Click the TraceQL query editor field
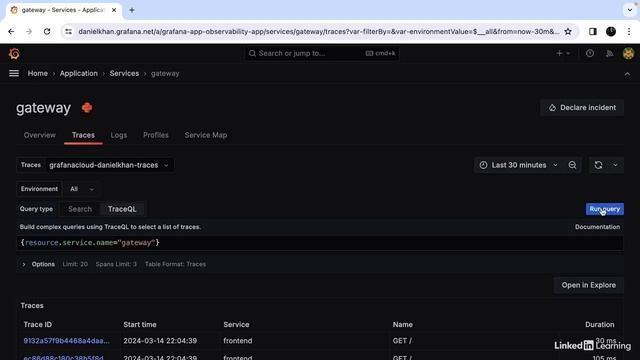This screenshot has height=360, width=640. [320, 243]
